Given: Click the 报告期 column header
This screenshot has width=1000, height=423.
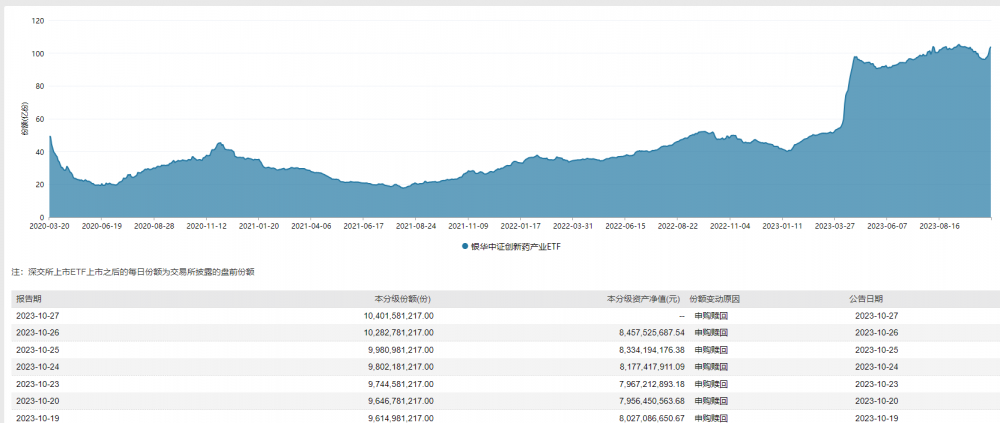Looking at the screenshot, I should pyautogui.click(x=29, y=299).
